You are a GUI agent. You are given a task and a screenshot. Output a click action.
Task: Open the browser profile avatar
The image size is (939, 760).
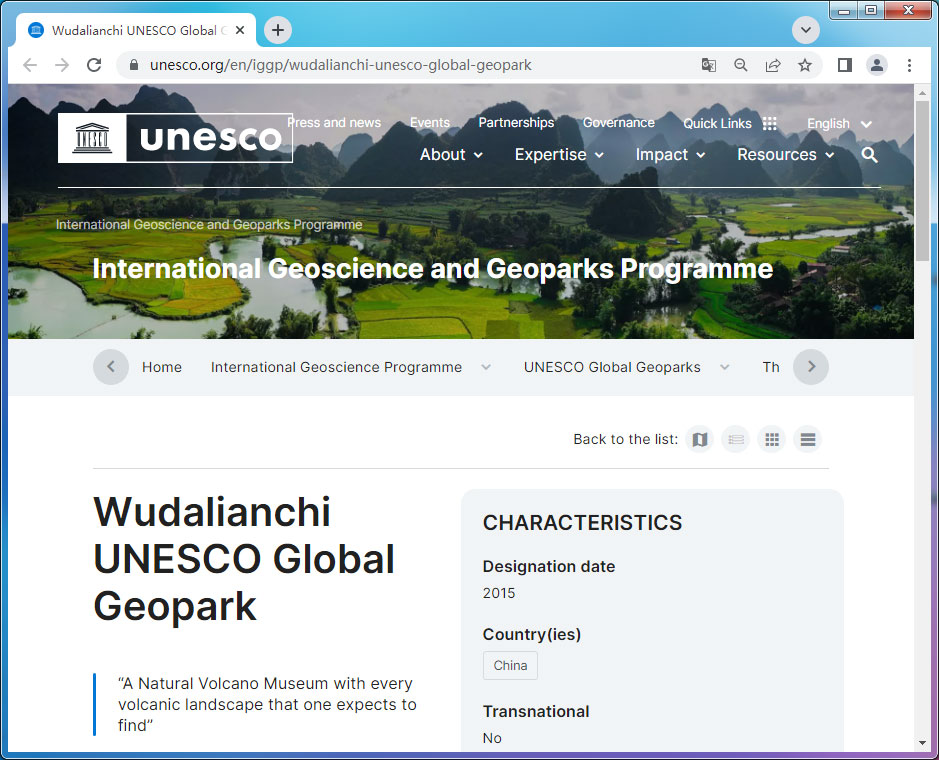point(877,65)
